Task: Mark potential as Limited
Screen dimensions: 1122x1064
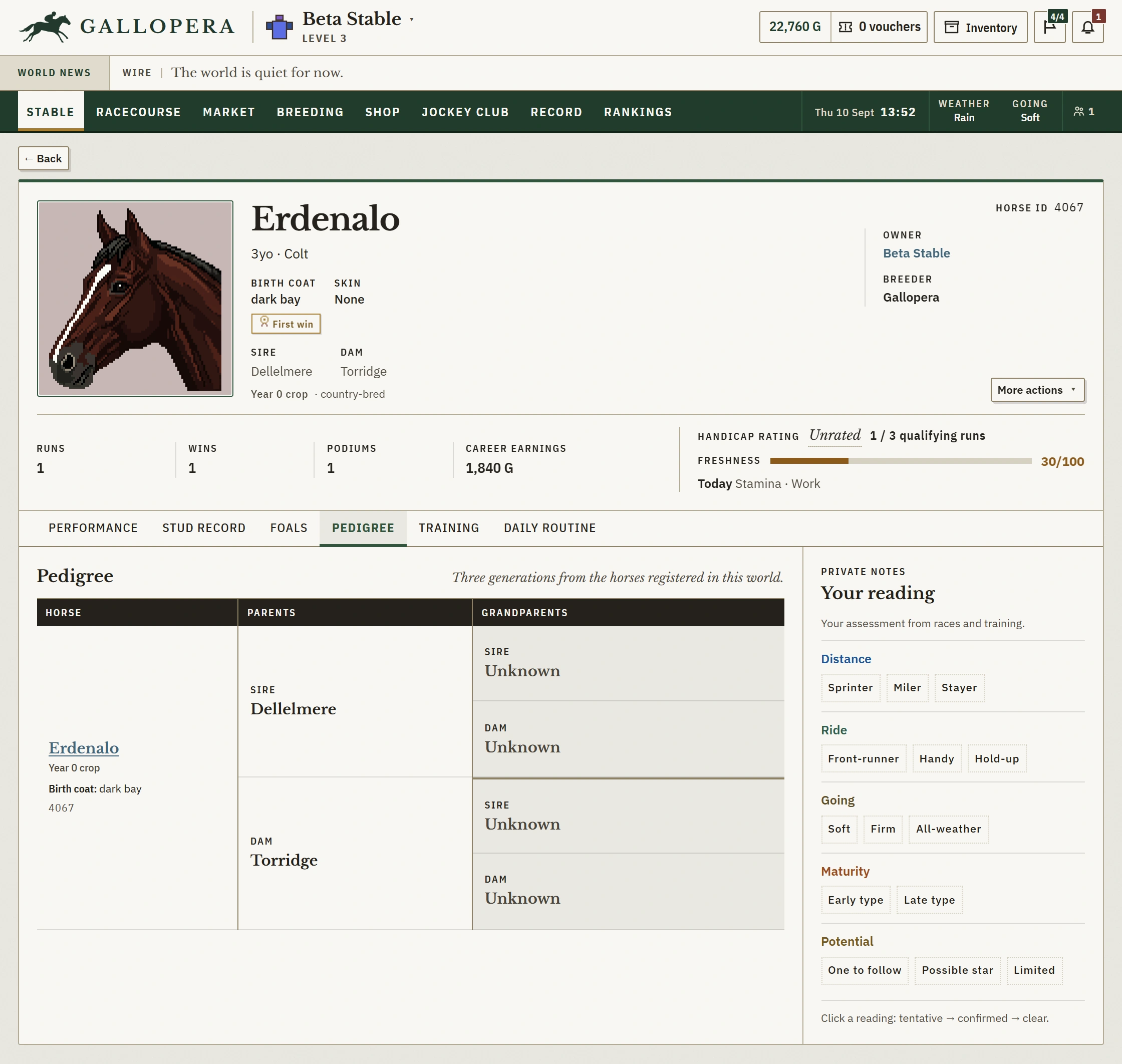Action: [x=1034, y=970]
